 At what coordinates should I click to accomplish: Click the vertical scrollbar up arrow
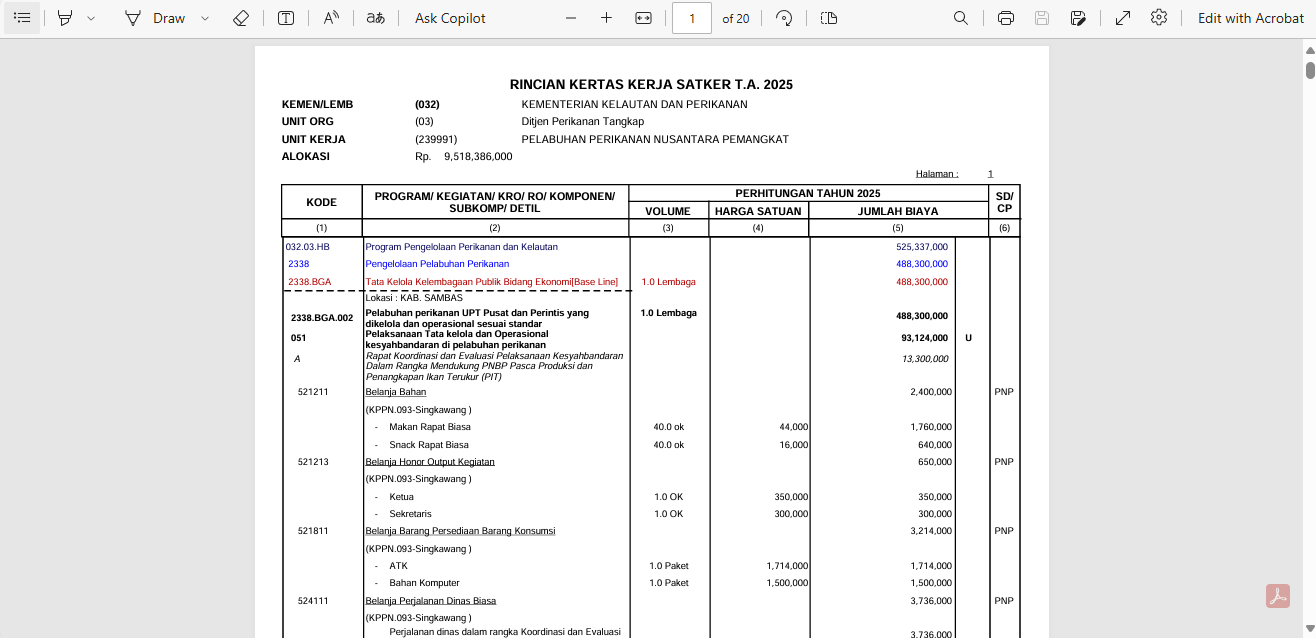pos(1310,48)
